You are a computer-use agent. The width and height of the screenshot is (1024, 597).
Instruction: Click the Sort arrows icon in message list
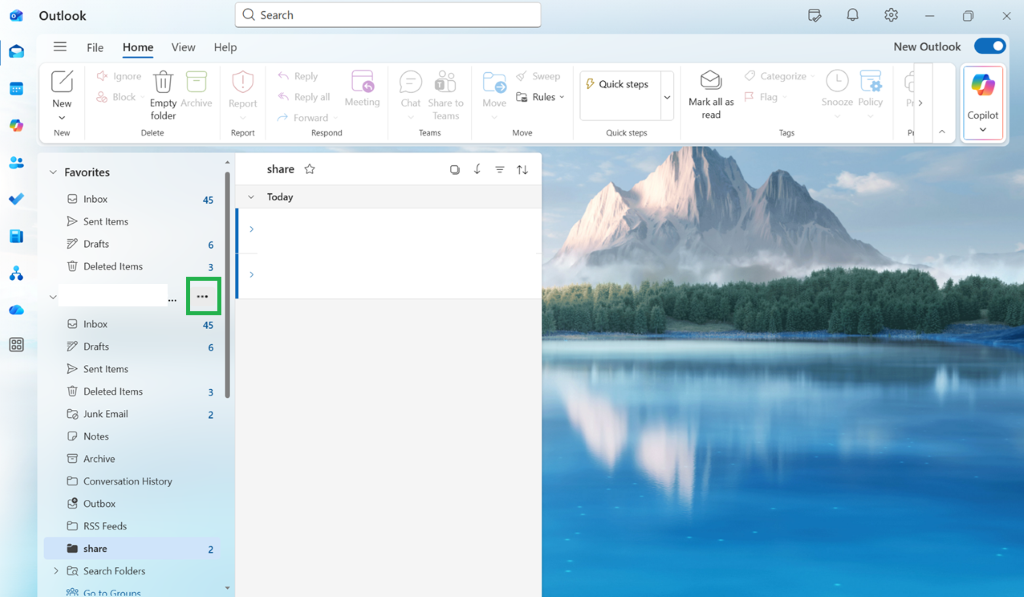tap(522, 170)
